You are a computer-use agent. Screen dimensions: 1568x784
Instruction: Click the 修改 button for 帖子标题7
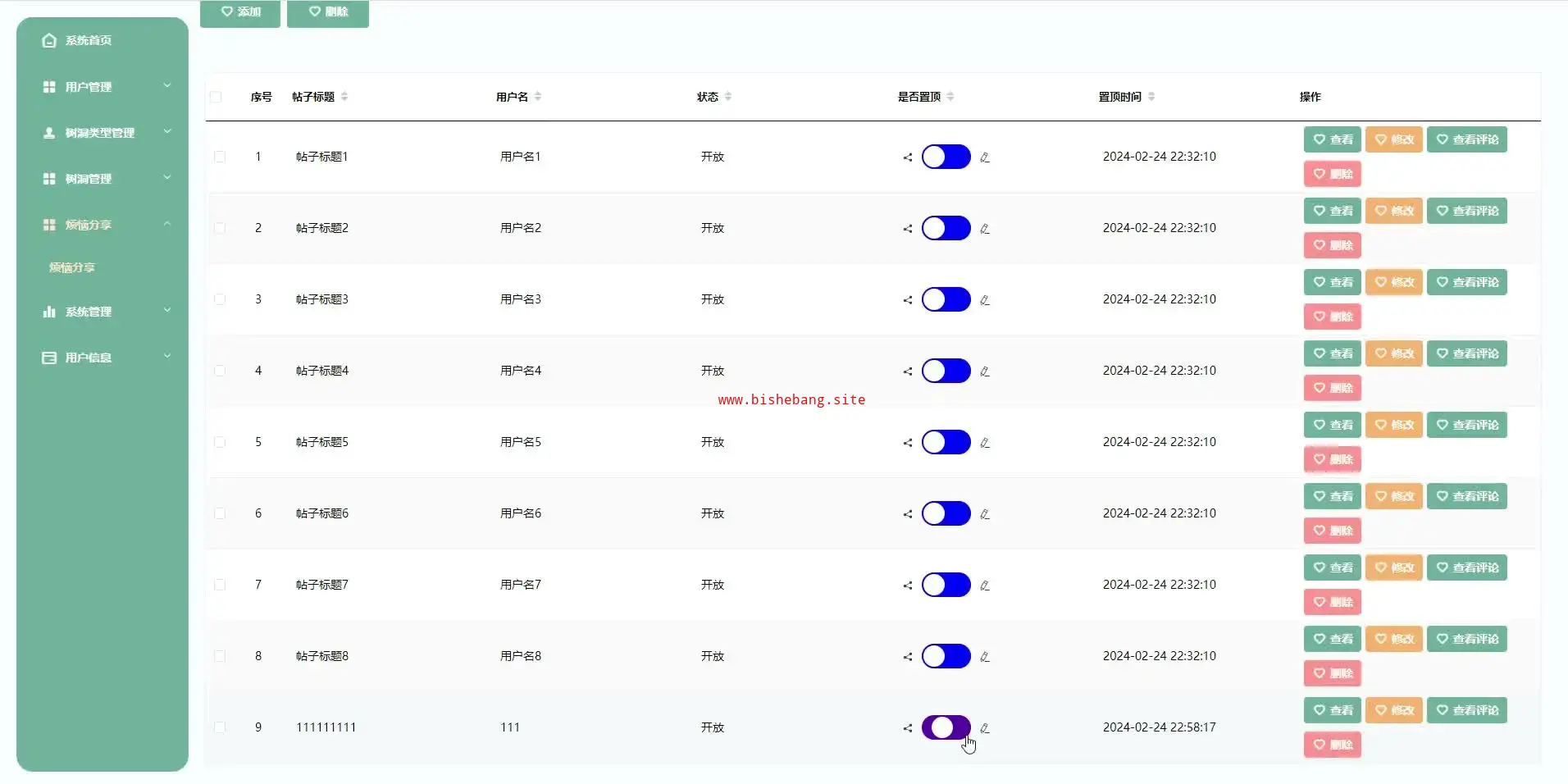tap(1393, 567)
